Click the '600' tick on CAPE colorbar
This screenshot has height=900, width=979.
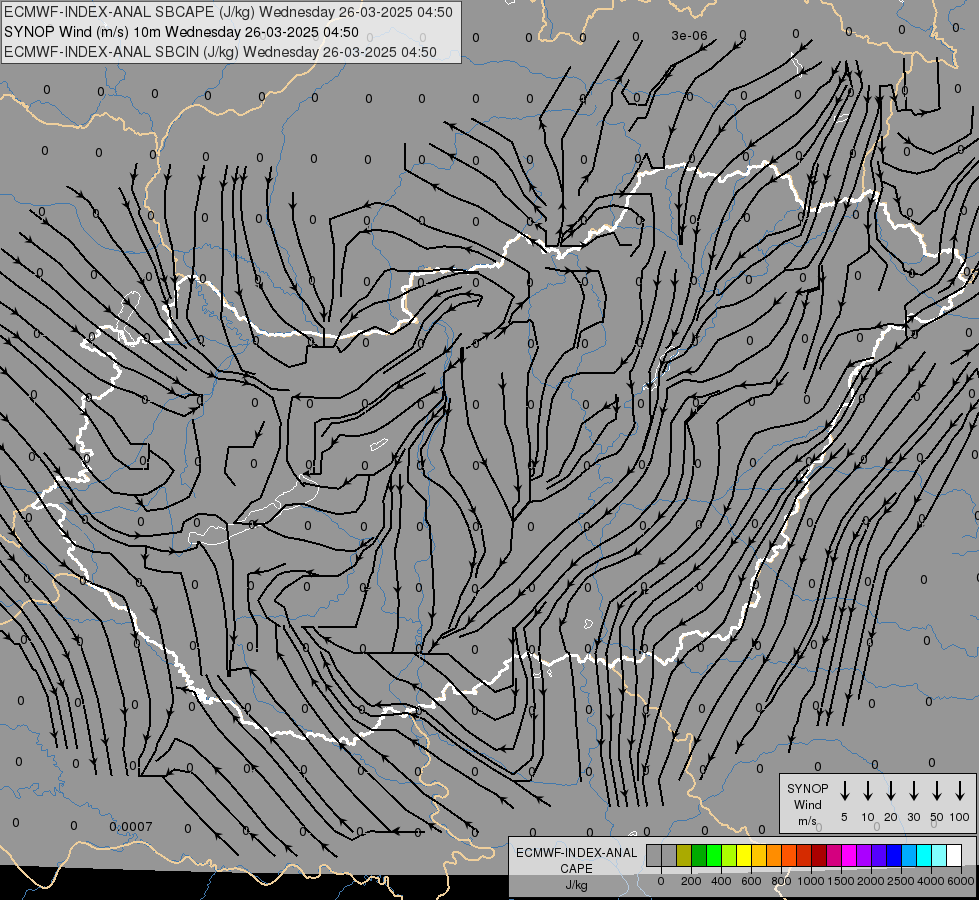tap(751, 881)
